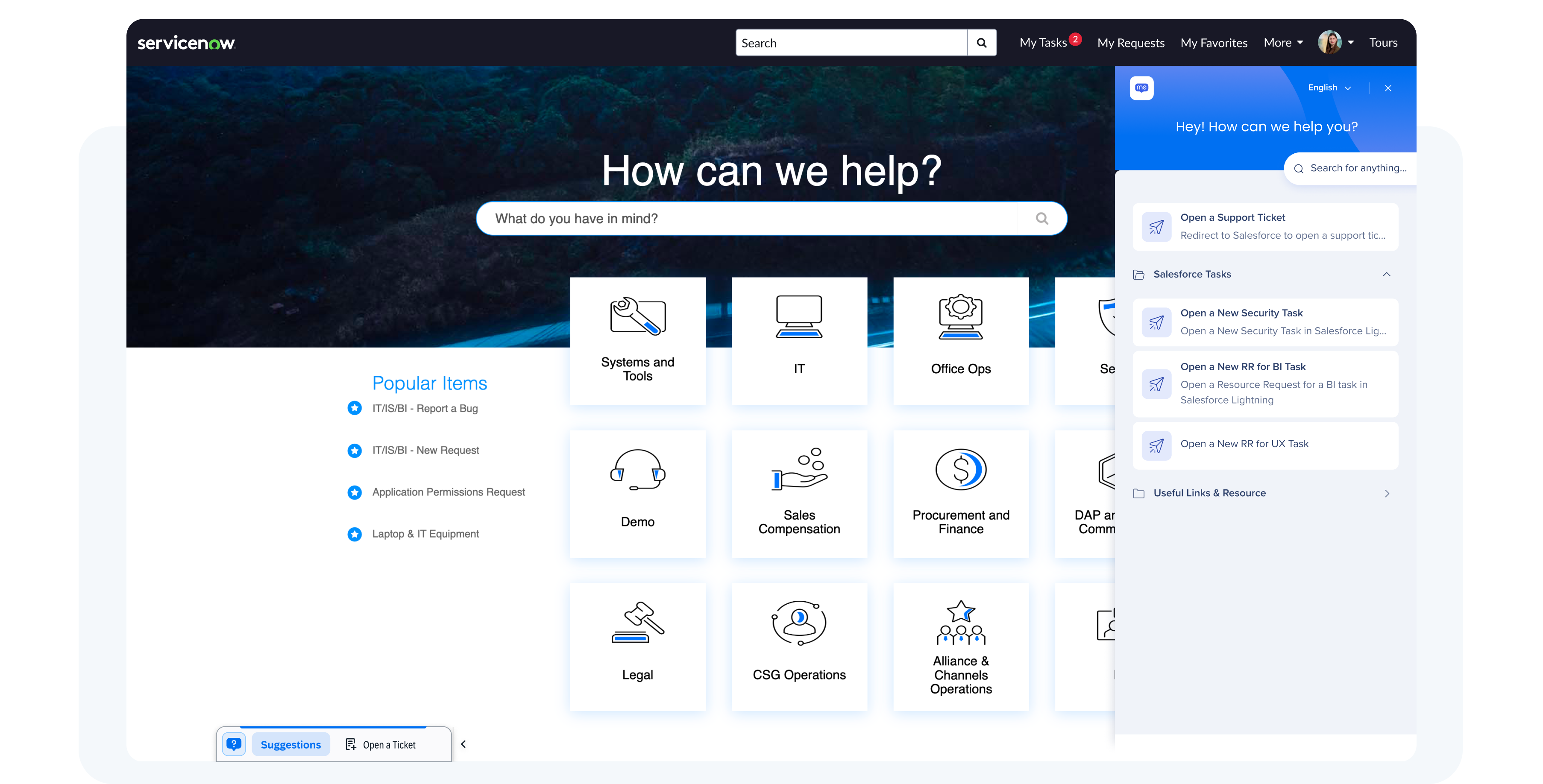Click the top search magnifier button

coord(981,43)
